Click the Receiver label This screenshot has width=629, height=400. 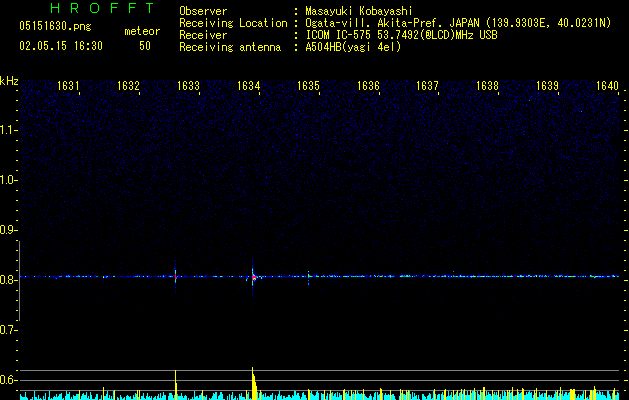203,35
